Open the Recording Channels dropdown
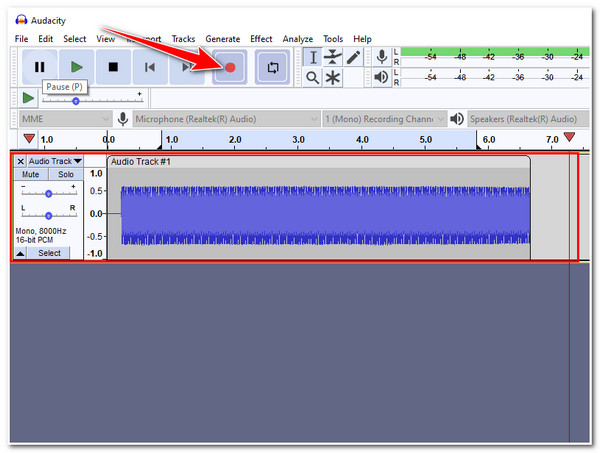 click(x=384, y=119)
